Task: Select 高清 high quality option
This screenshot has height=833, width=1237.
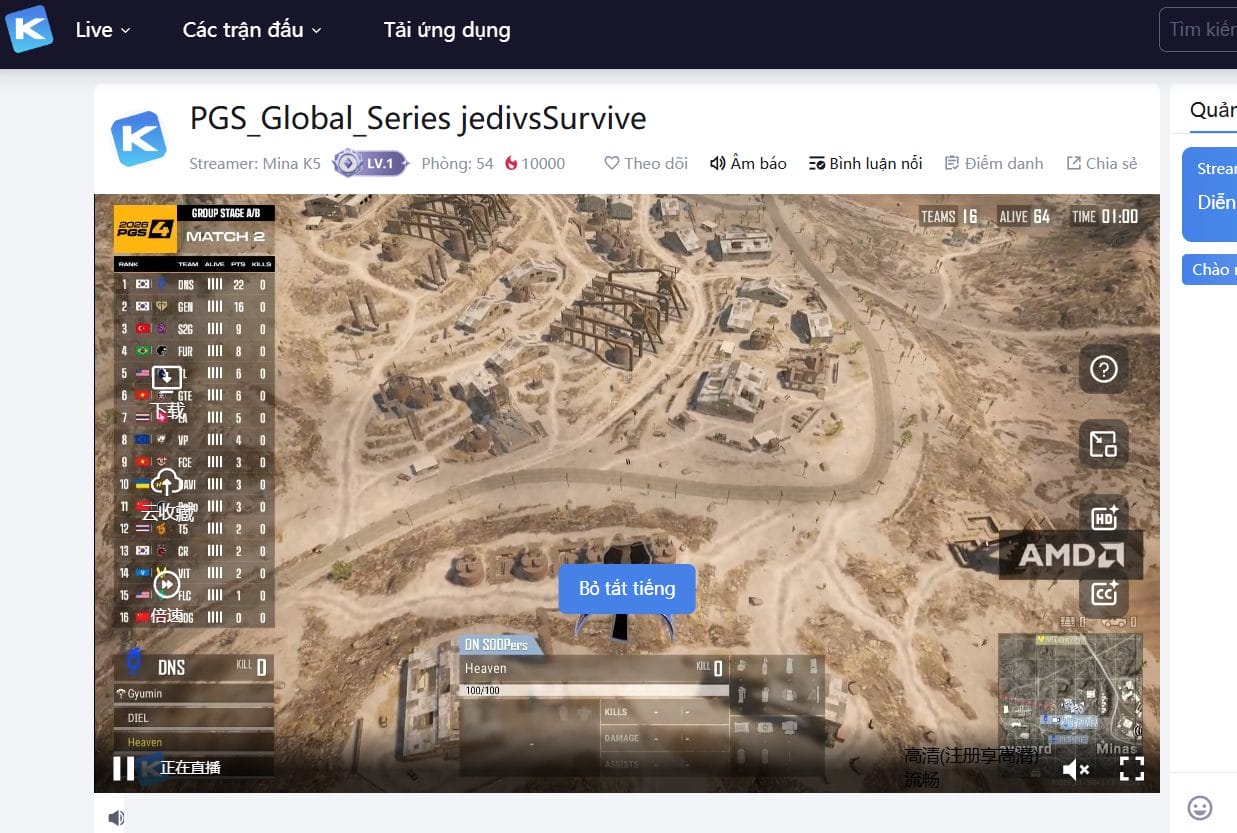Action: coord(971,756)
